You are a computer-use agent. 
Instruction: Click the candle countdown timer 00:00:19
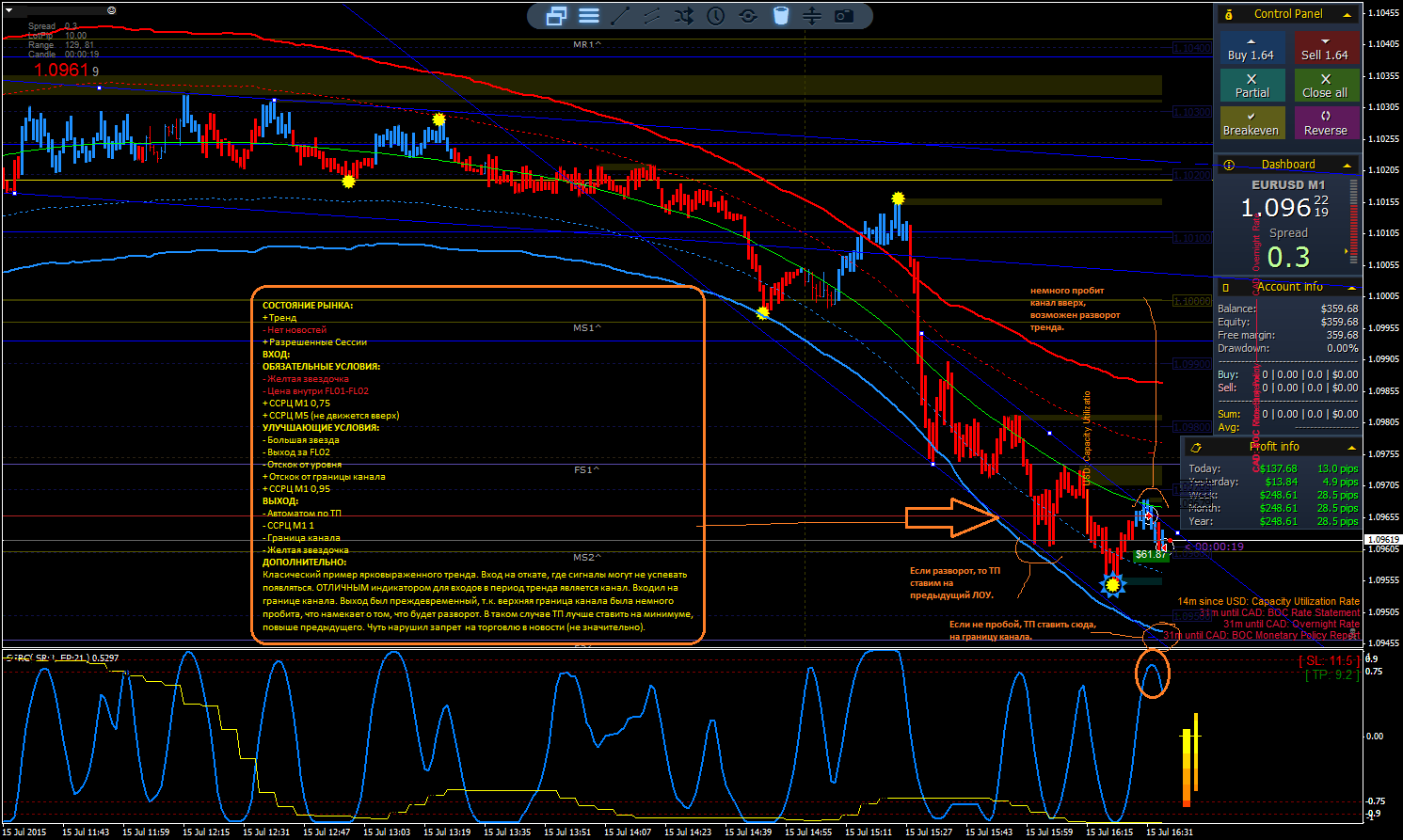[1219, 547]
